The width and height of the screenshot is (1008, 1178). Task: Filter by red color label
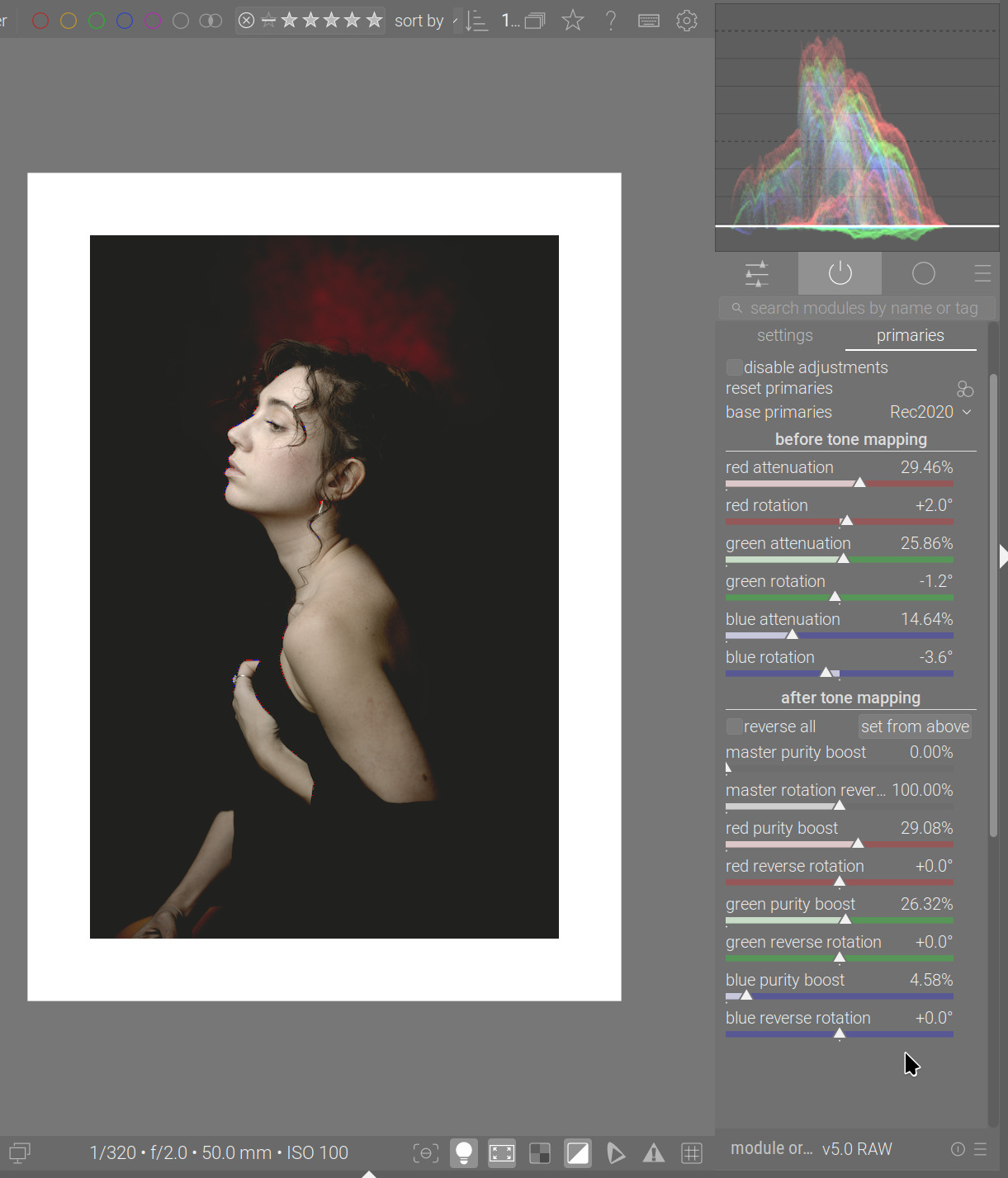40,21
